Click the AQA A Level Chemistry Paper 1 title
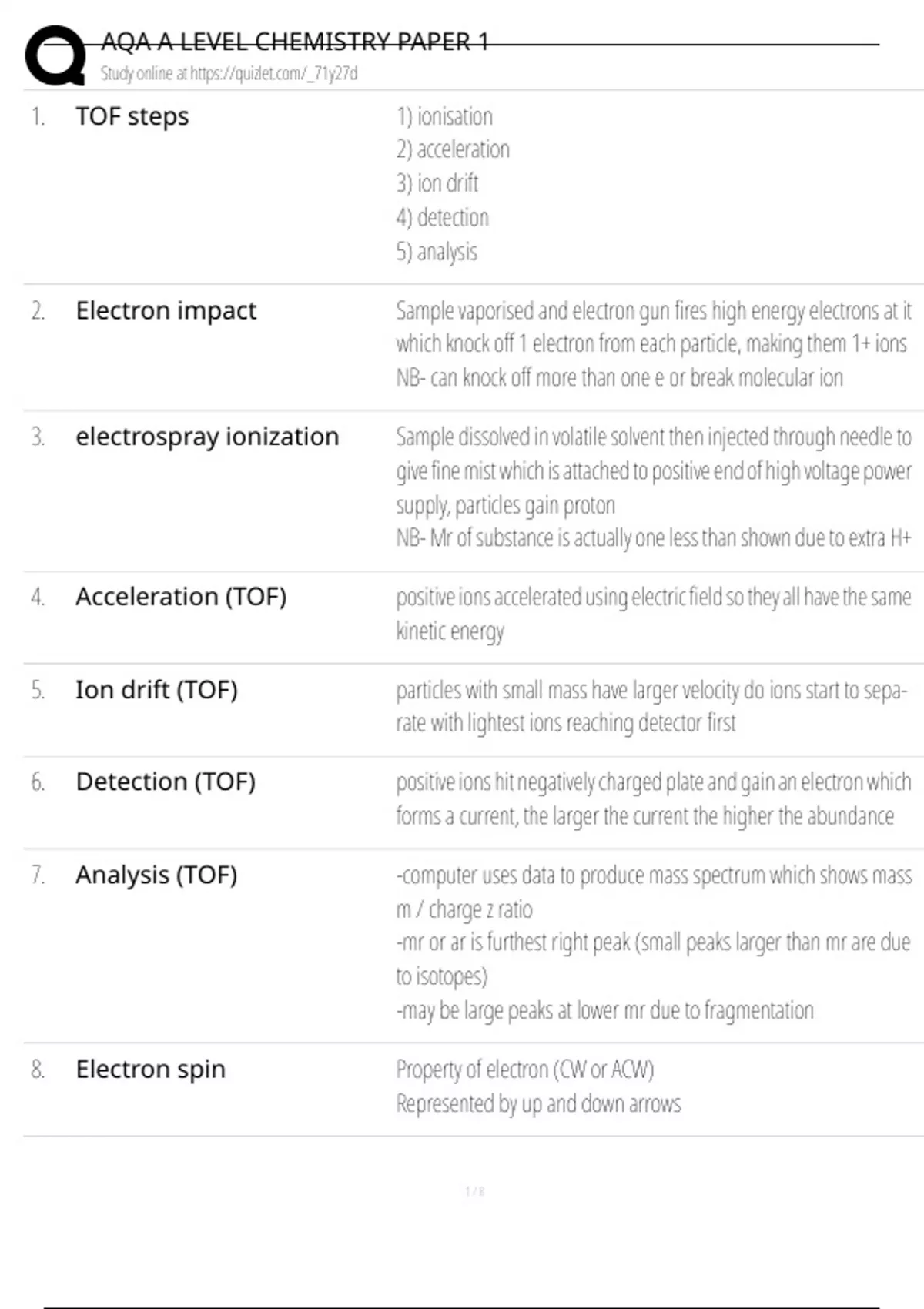 point(295,42)
